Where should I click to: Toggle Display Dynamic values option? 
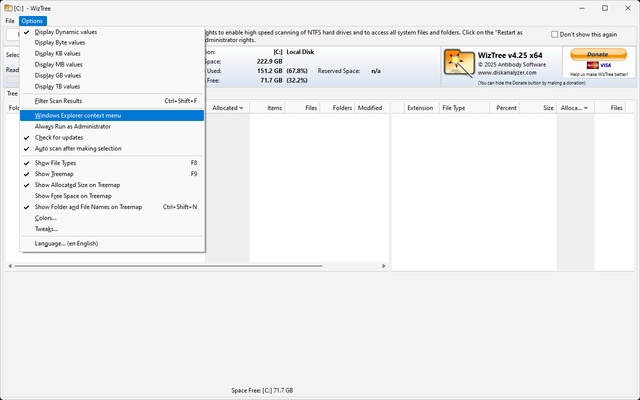[x=112, y=32]
